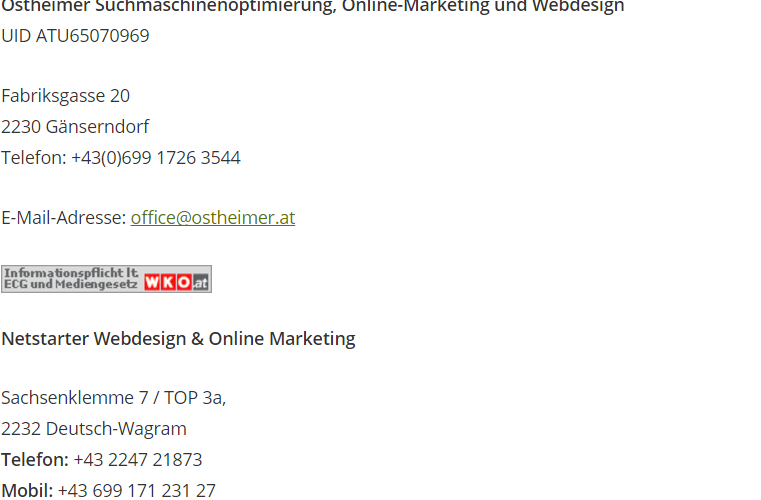The height and width of the screenshot is (500, 761).
Task: Click the 2232 Deutsch-Wagram line
Action: point(94,429)
